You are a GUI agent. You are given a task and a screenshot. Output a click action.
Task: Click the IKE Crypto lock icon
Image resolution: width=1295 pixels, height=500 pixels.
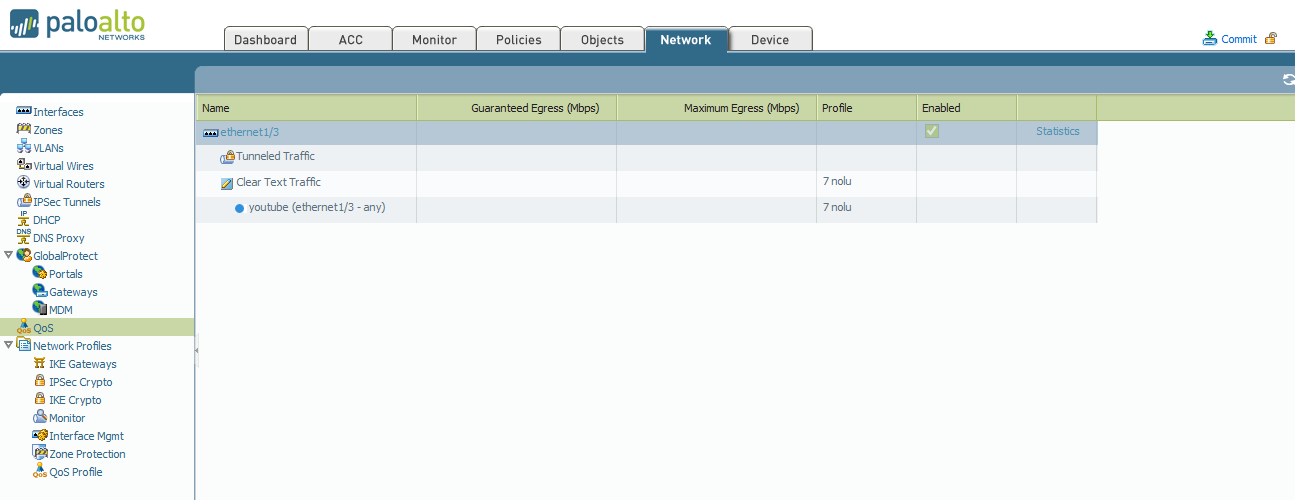(40, 400)
